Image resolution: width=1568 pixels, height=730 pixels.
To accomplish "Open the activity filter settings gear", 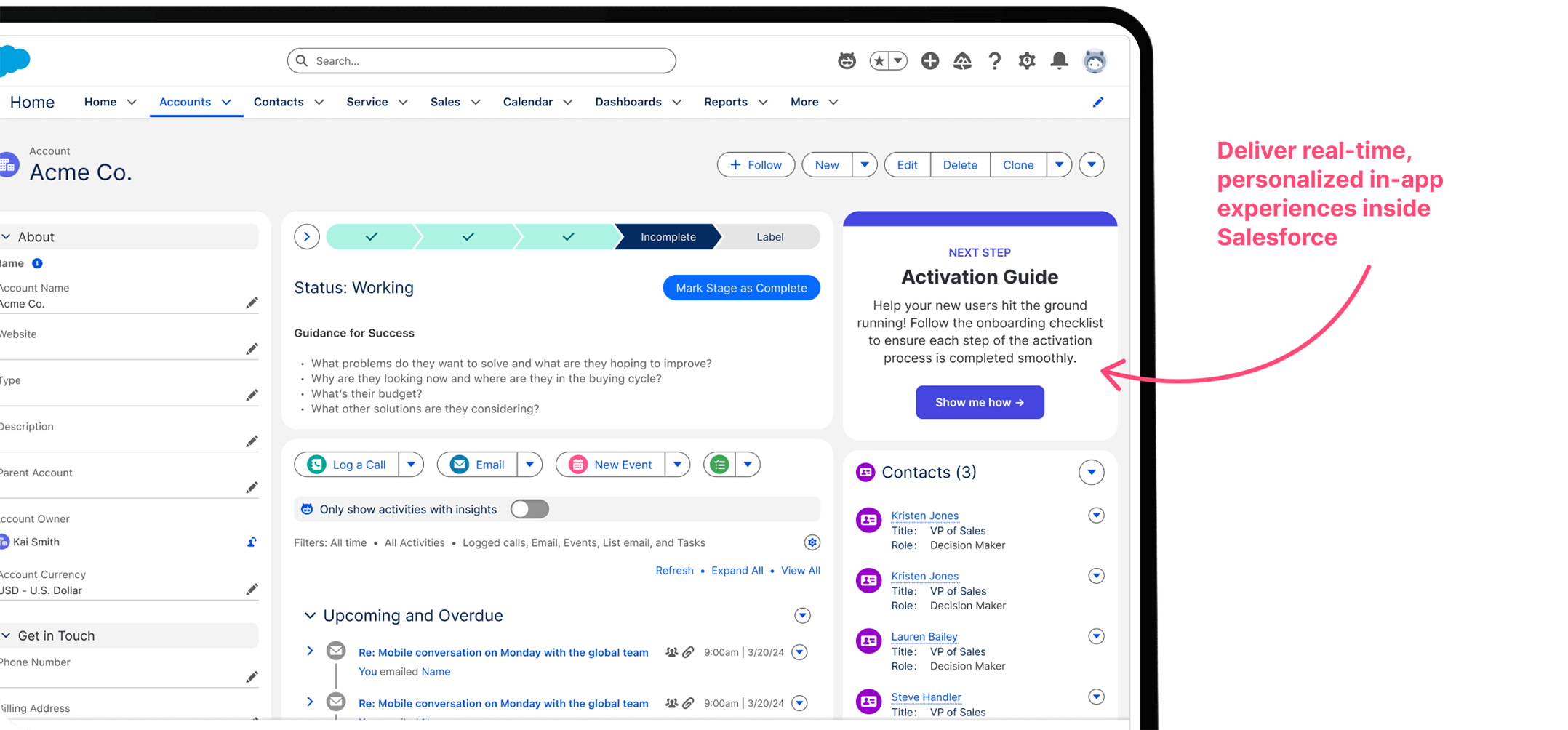I will (x=812, y=542).
